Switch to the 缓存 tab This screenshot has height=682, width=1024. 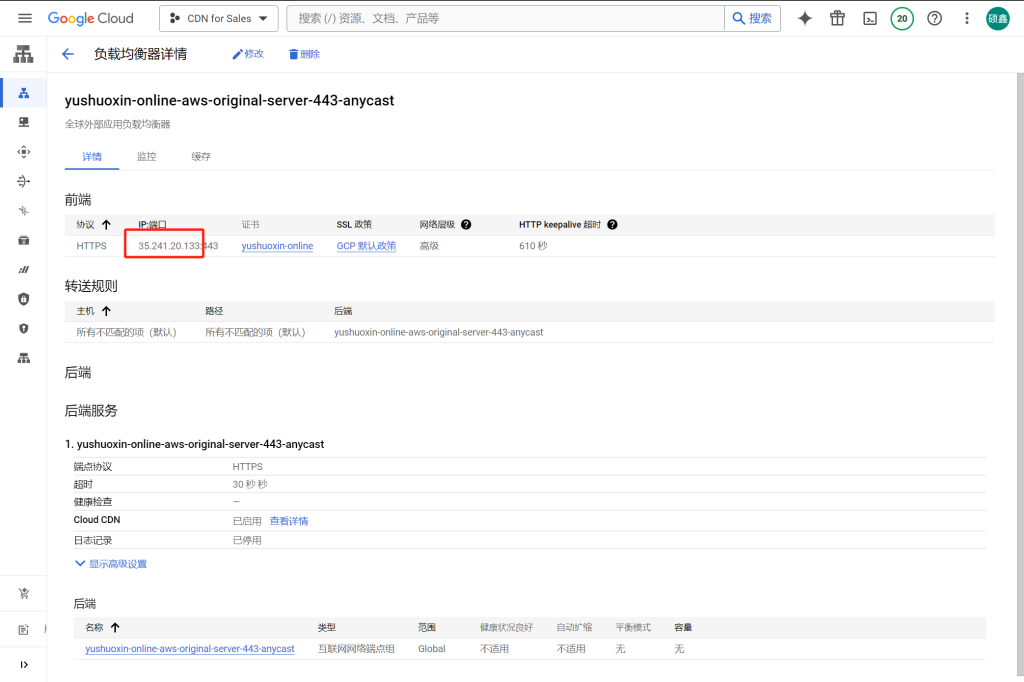point(201,157)
